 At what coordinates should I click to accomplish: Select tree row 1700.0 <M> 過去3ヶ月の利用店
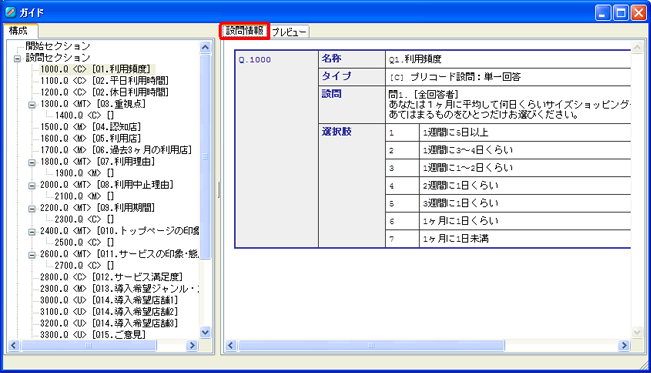[116, 150]
